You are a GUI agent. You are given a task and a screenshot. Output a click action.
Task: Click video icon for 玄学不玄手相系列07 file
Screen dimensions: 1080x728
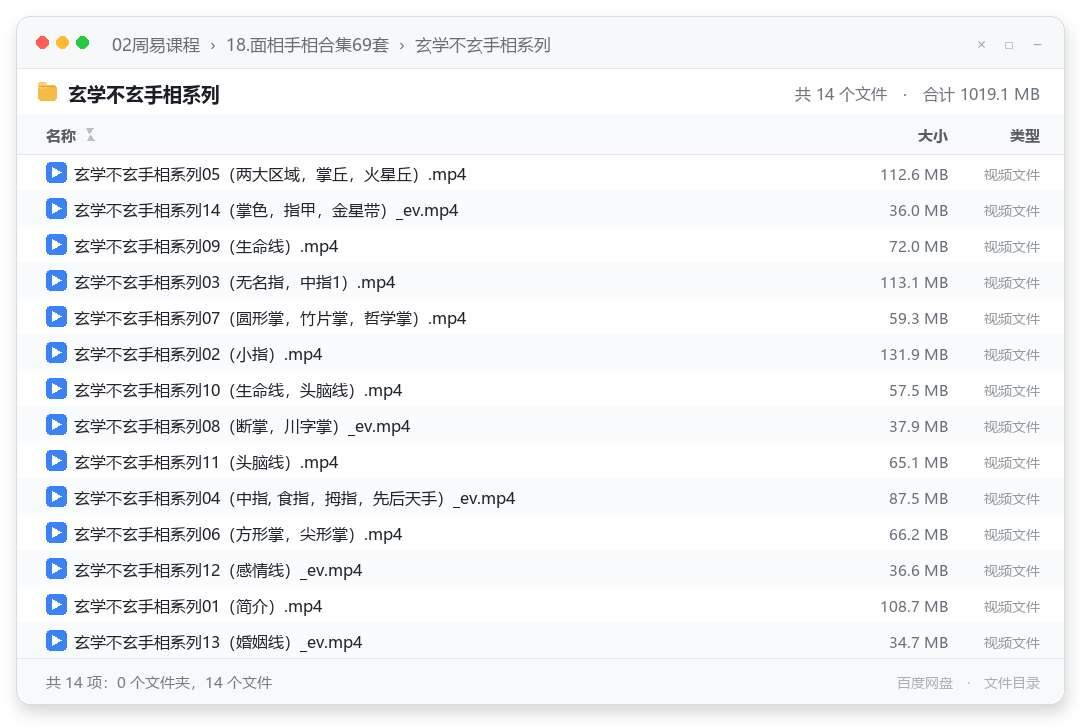point(56,317)
